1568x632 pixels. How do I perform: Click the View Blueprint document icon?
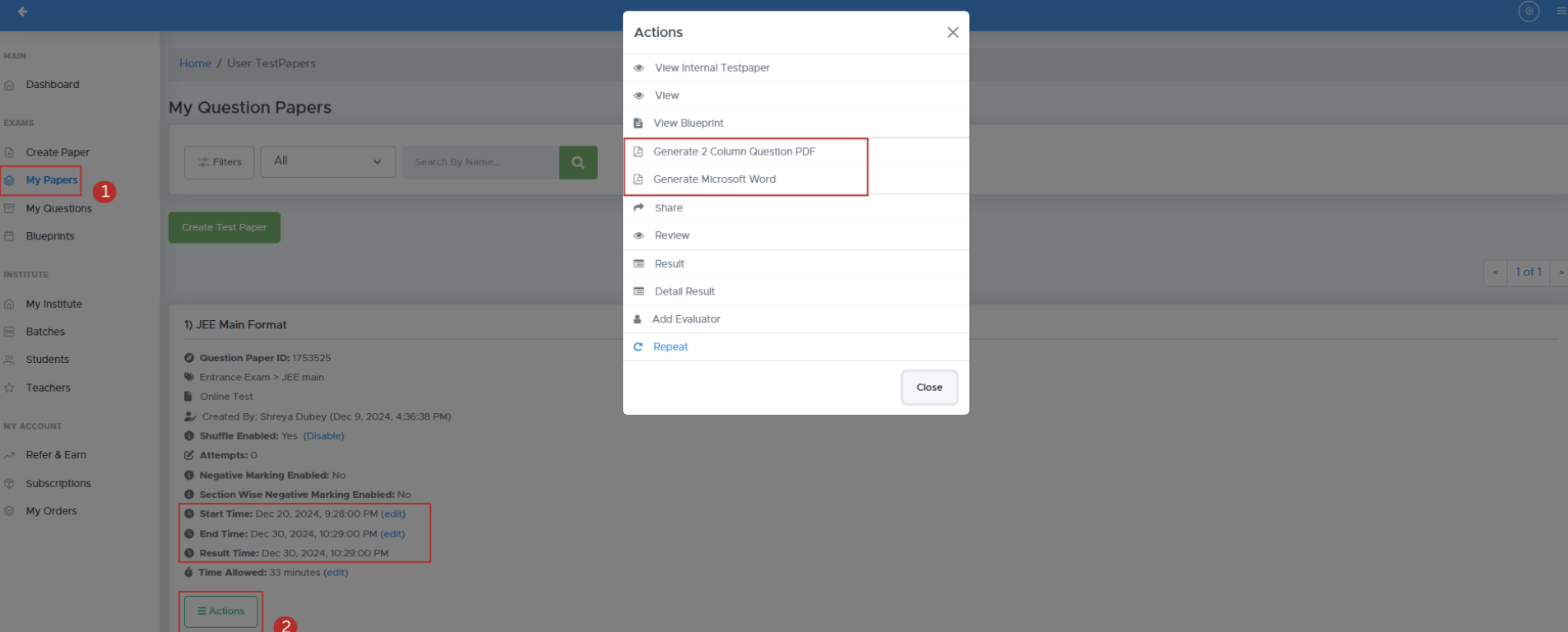638,123
